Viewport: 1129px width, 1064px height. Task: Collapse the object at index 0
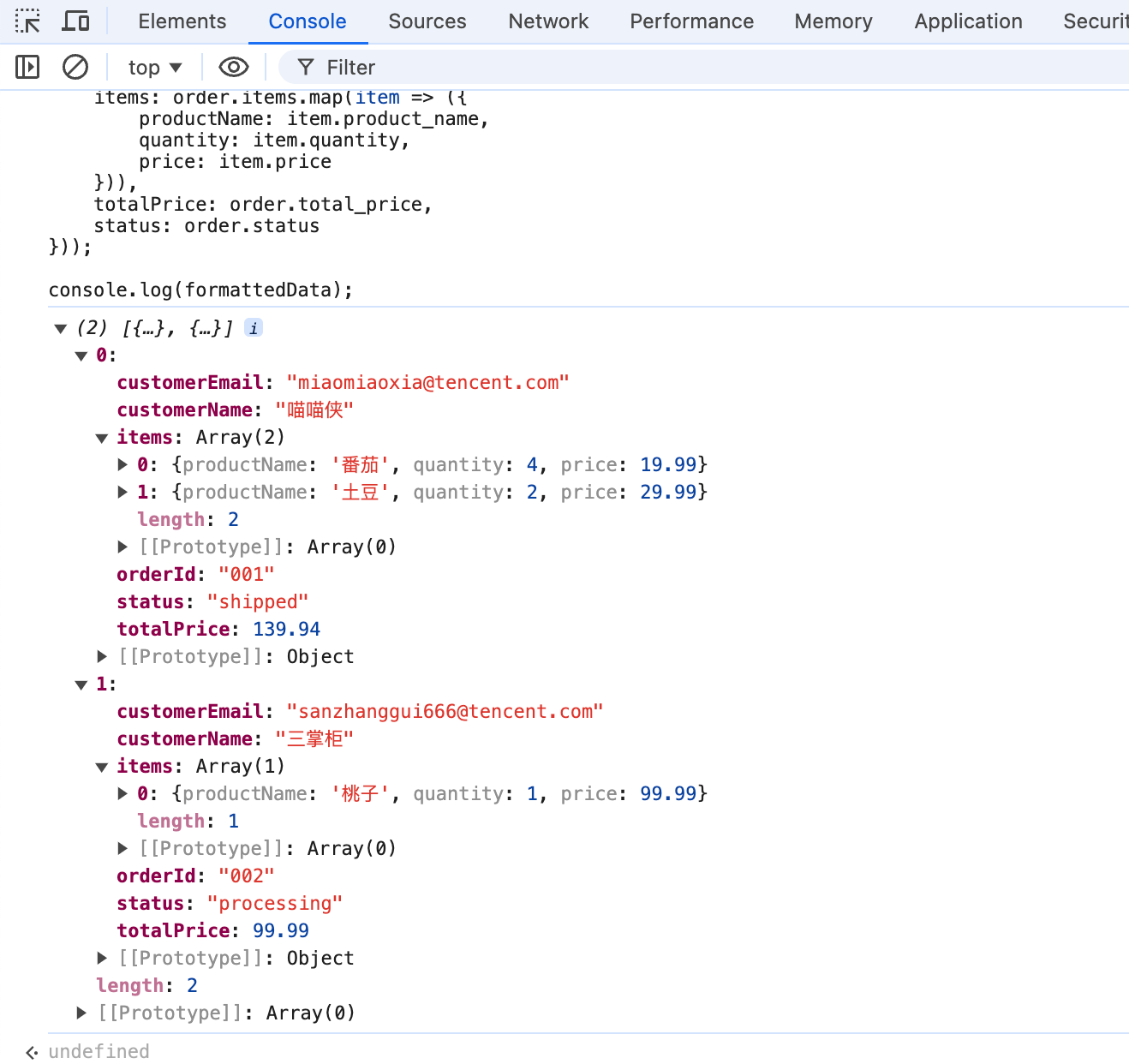(81, 356)
